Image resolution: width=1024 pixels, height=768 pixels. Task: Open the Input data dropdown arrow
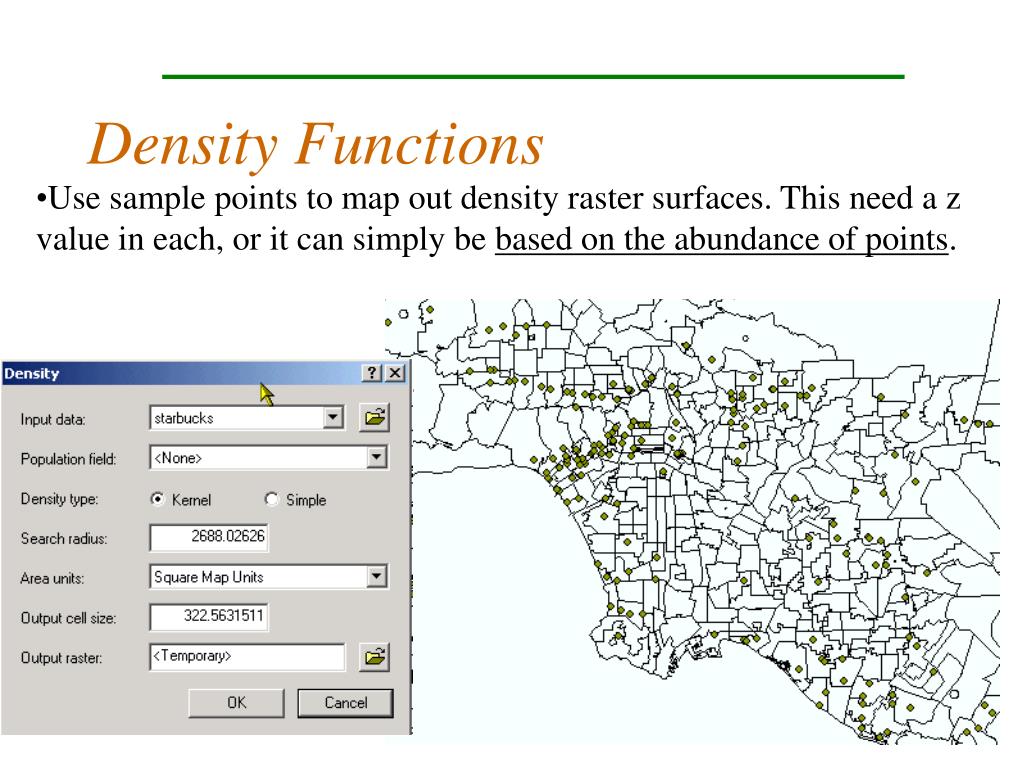pos(333,417)
